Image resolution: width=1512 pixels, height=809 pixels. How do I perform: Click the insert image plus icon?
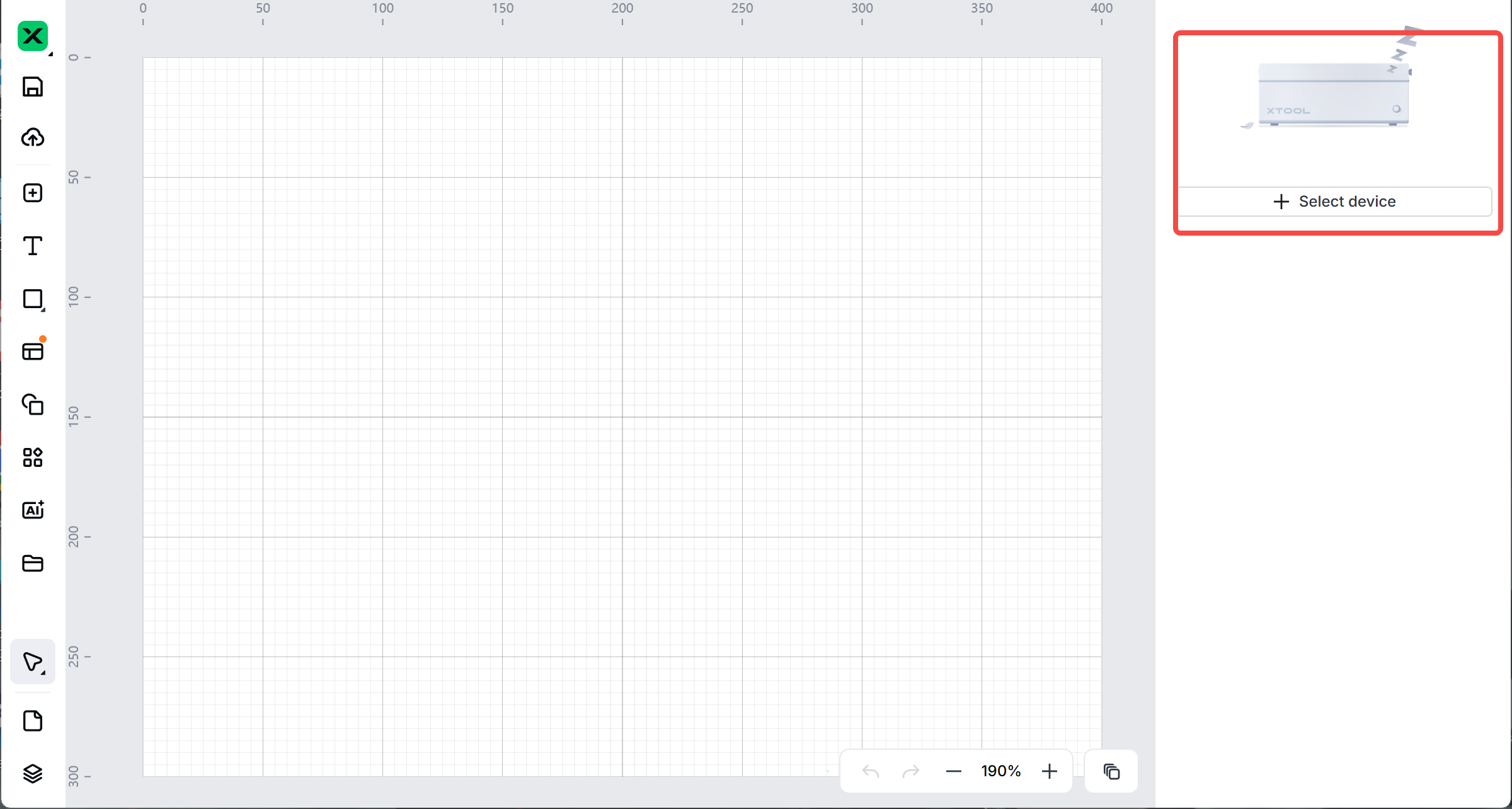(33, 193)
